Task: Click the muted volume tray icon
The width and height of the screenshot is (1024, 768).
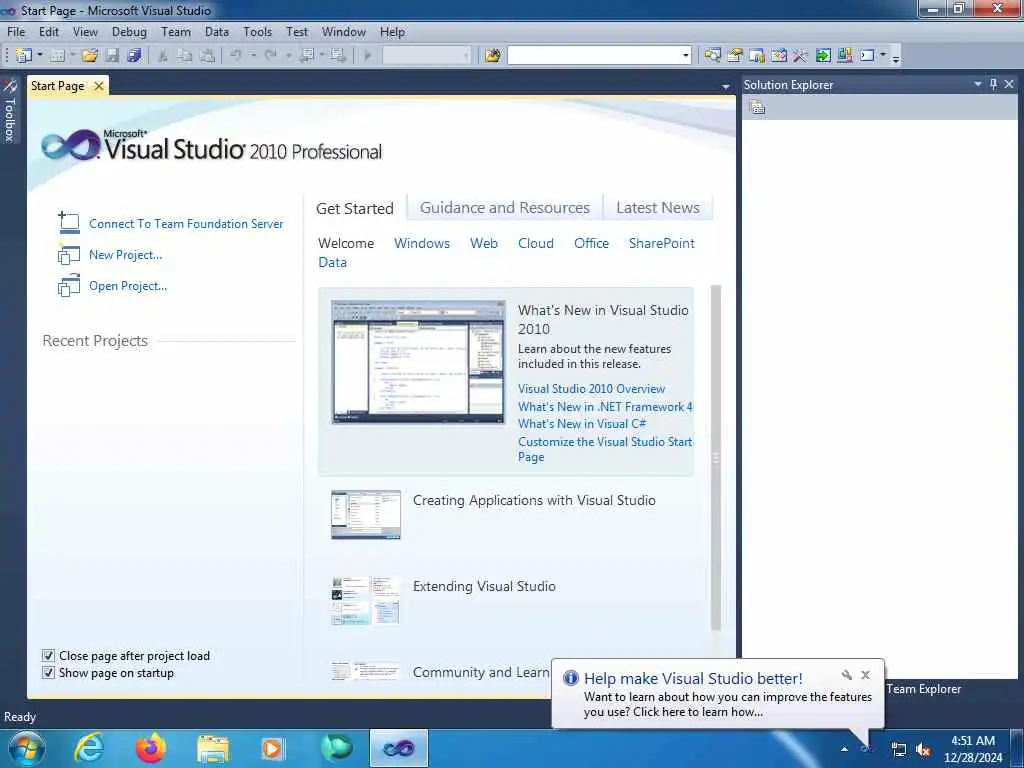Action: tap(923, 750)
